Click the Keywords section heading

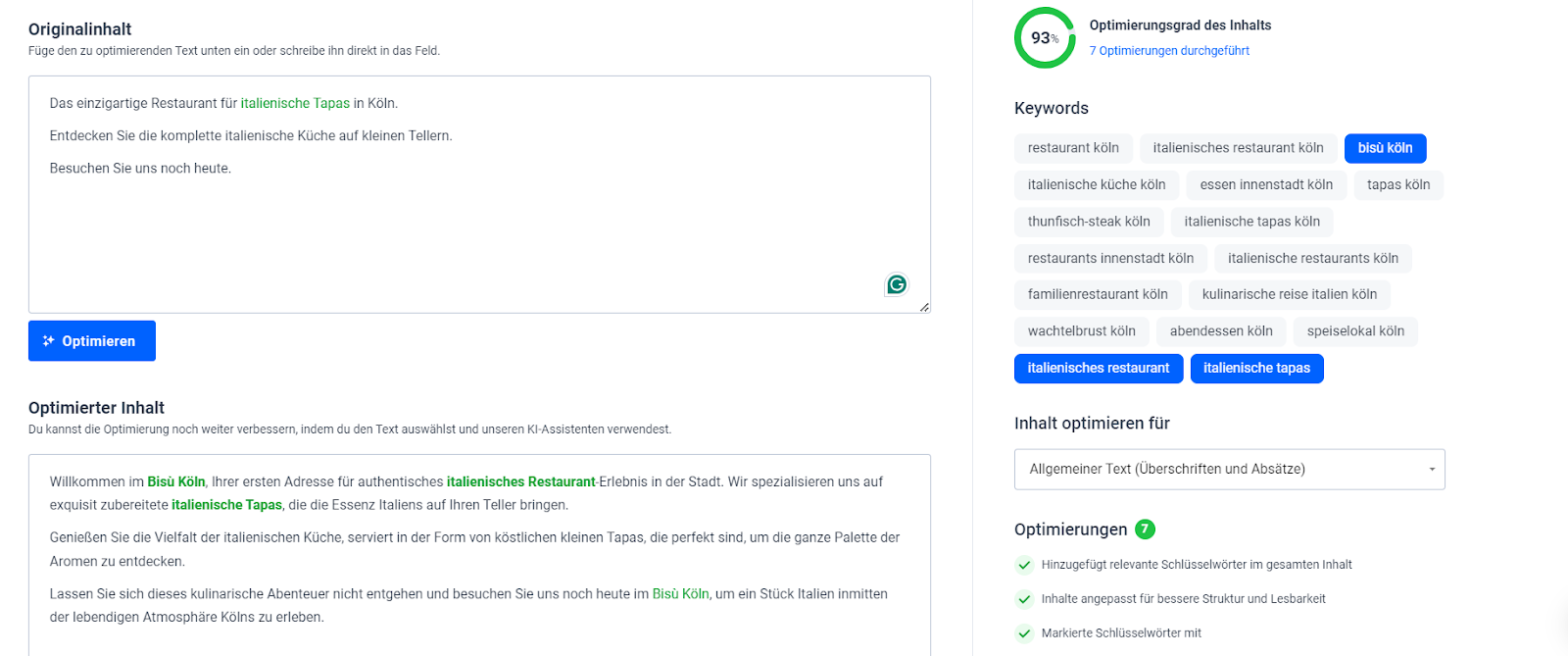click(1052, 109)
